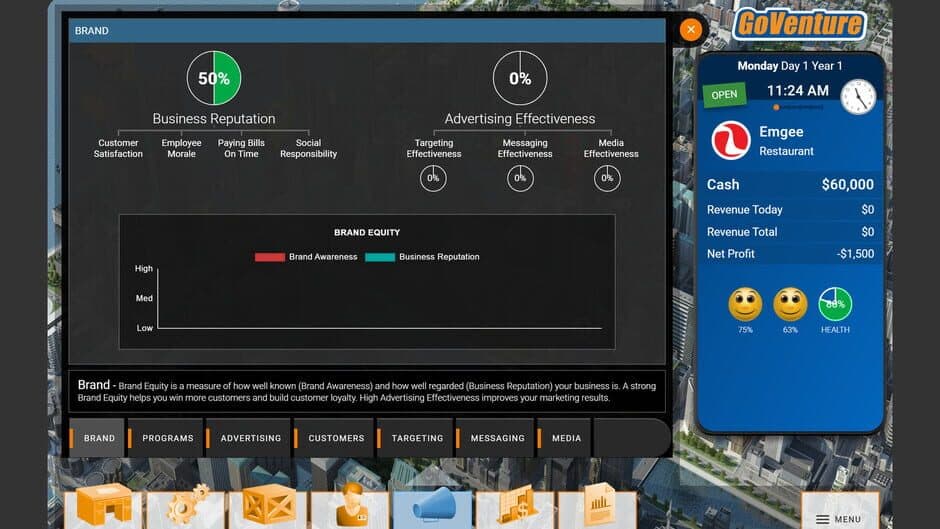
Task: Open the gears operations icon
Action: (x=186, y=507)
